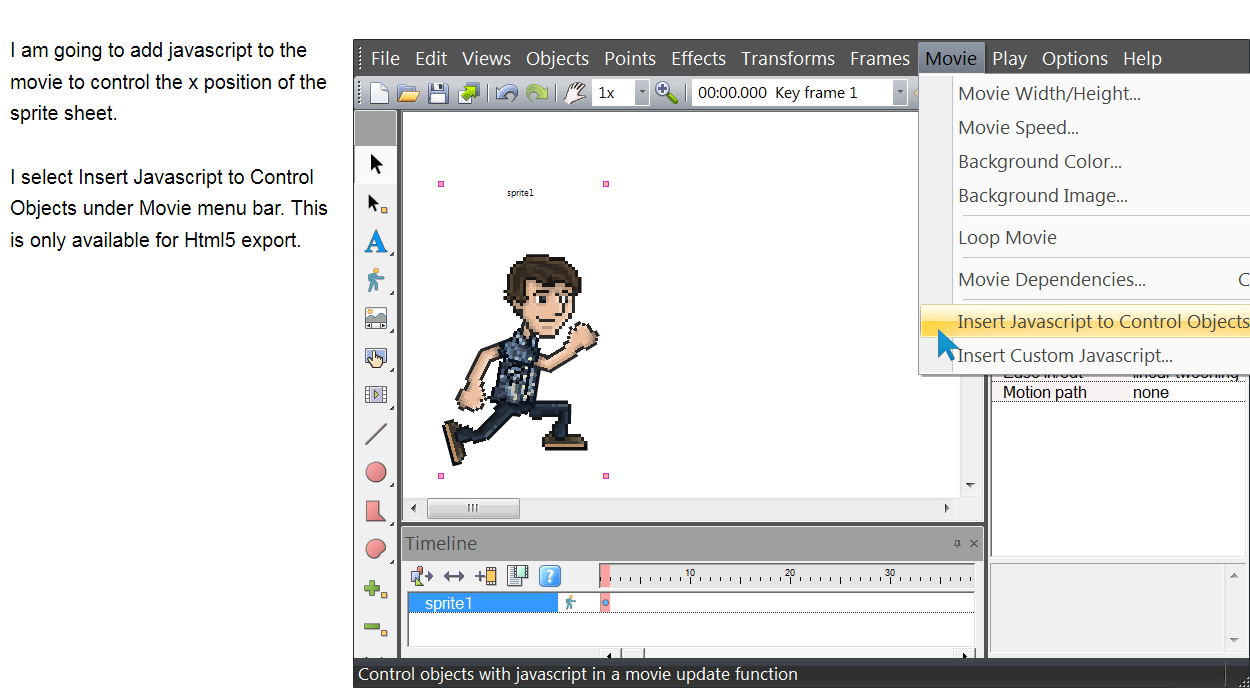The width and height of the screenshot is (1250, 688).
Task: Click the magnifier zoom icon
Action: coord(667,93)
